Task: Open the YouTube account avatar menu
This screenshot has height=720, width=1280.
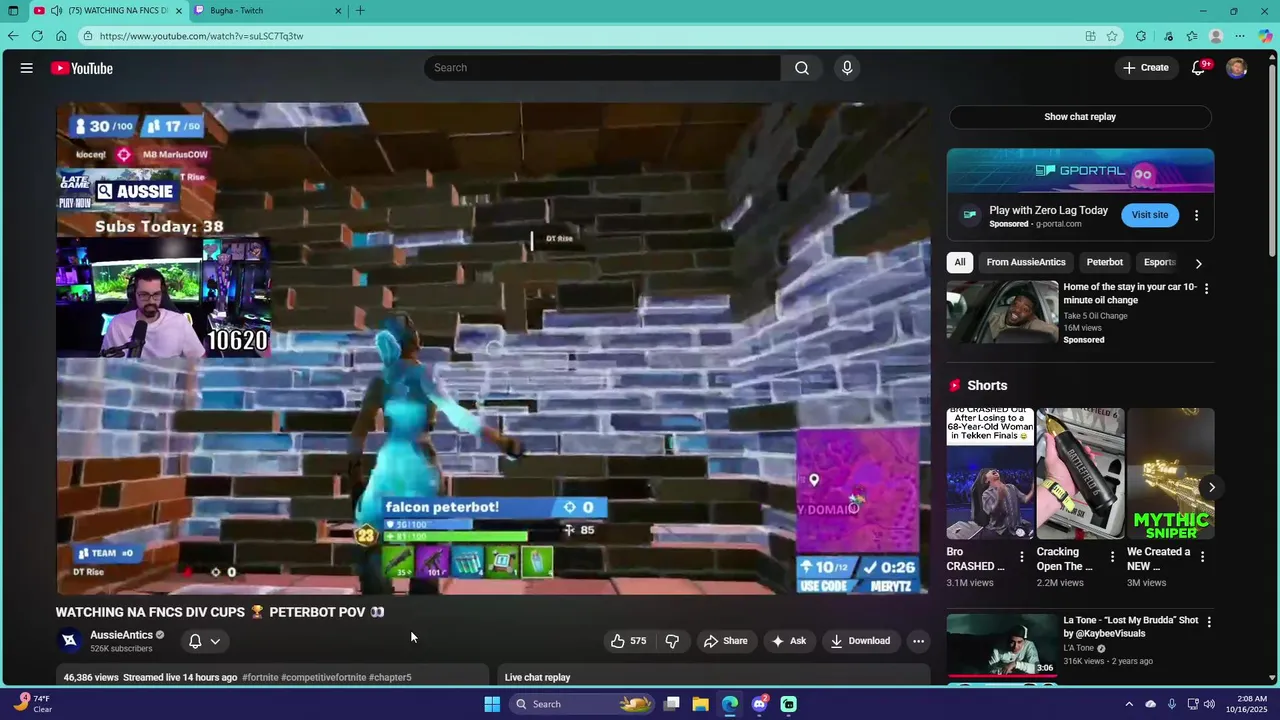Action: click(x=1237, y=68)
